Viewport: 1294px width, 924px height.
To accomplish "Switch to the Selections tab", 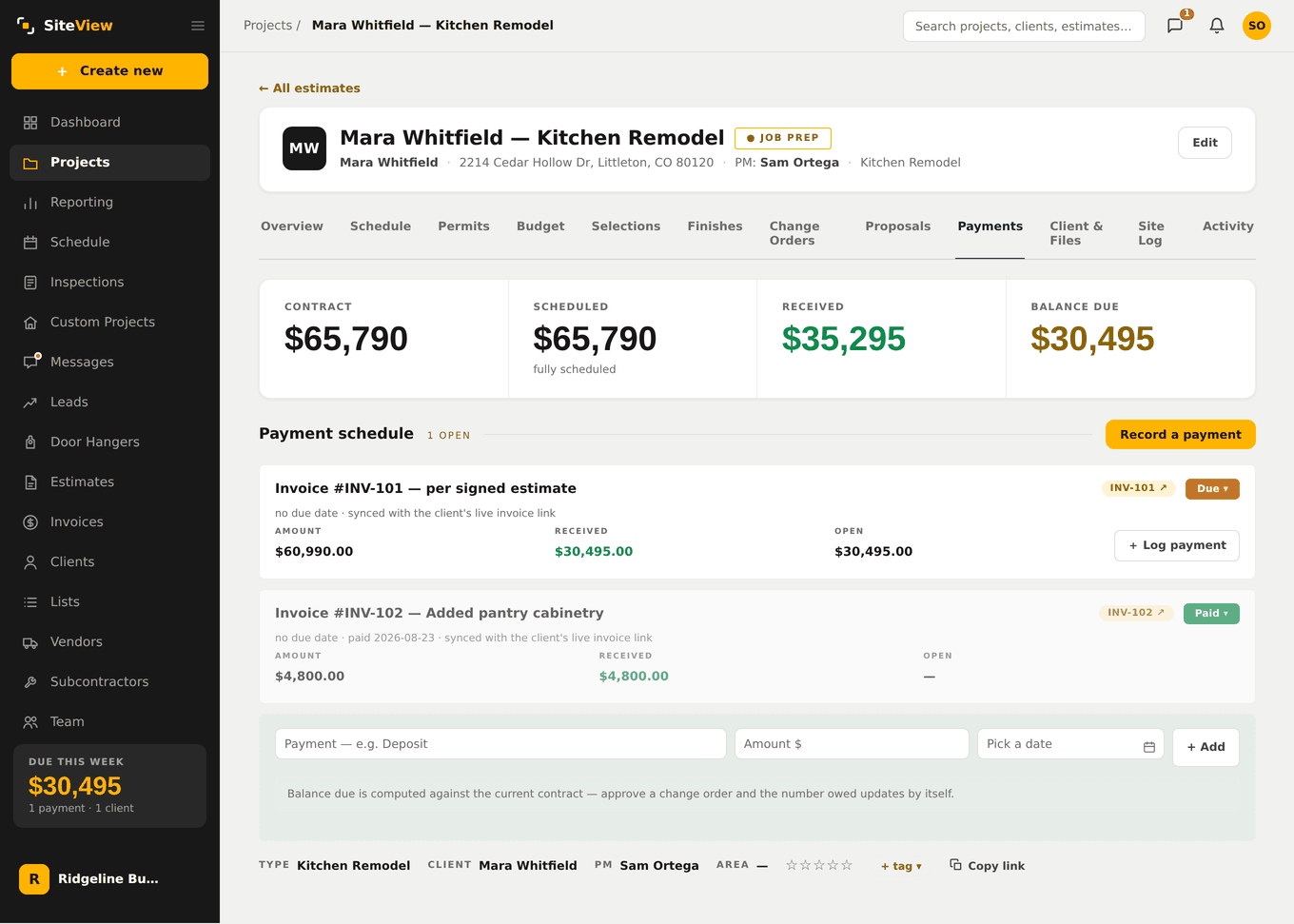I will tap(626, 226).
